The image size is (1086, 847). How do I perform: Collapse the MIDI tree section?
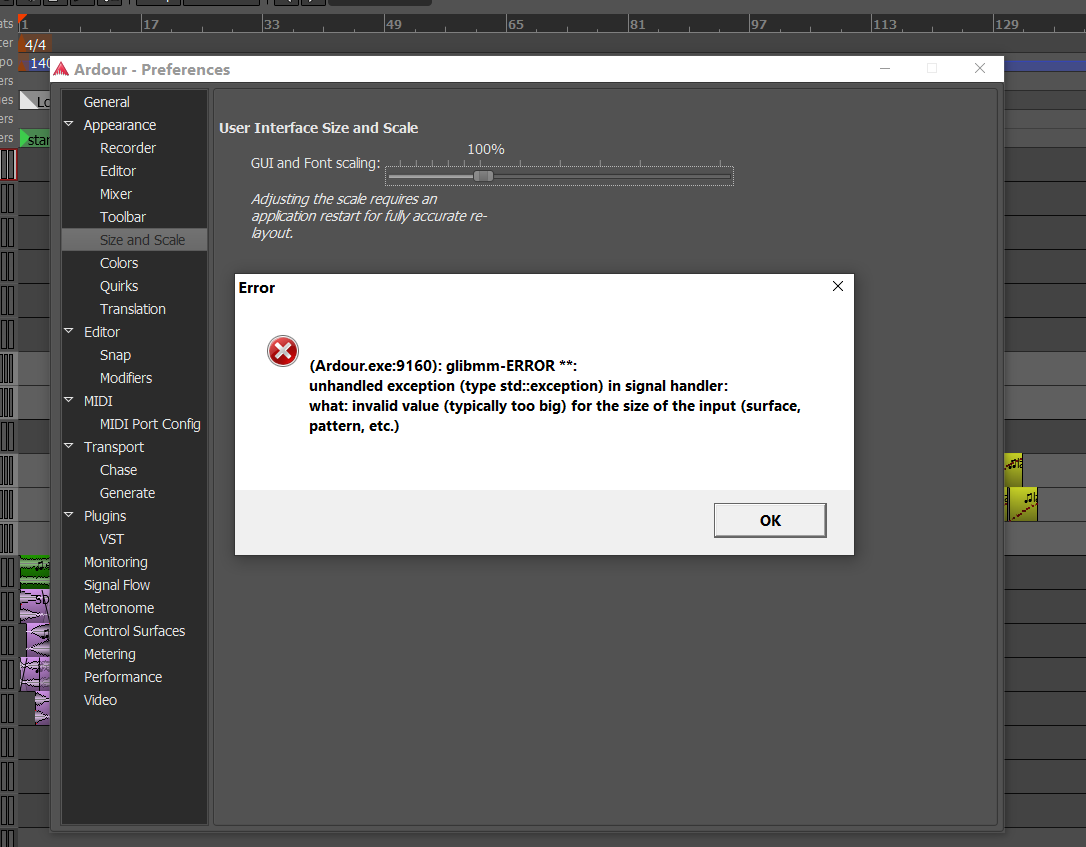pos(69,401)
